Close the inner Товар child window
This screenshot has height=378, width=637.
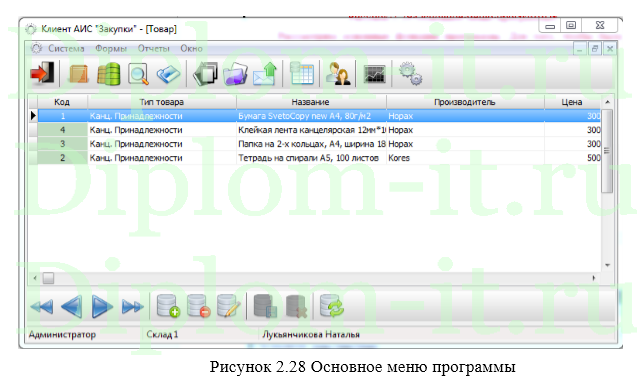coord(610,49)
